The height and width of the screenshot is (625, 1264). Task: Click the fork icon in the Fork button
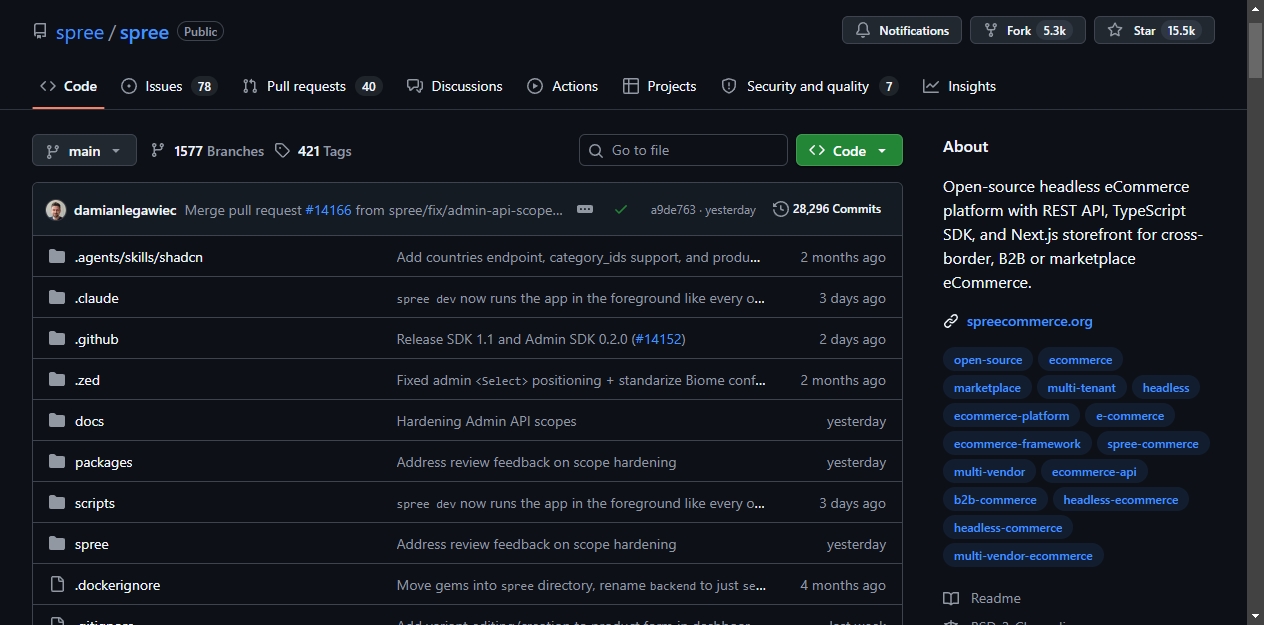[x=991, y=31]
